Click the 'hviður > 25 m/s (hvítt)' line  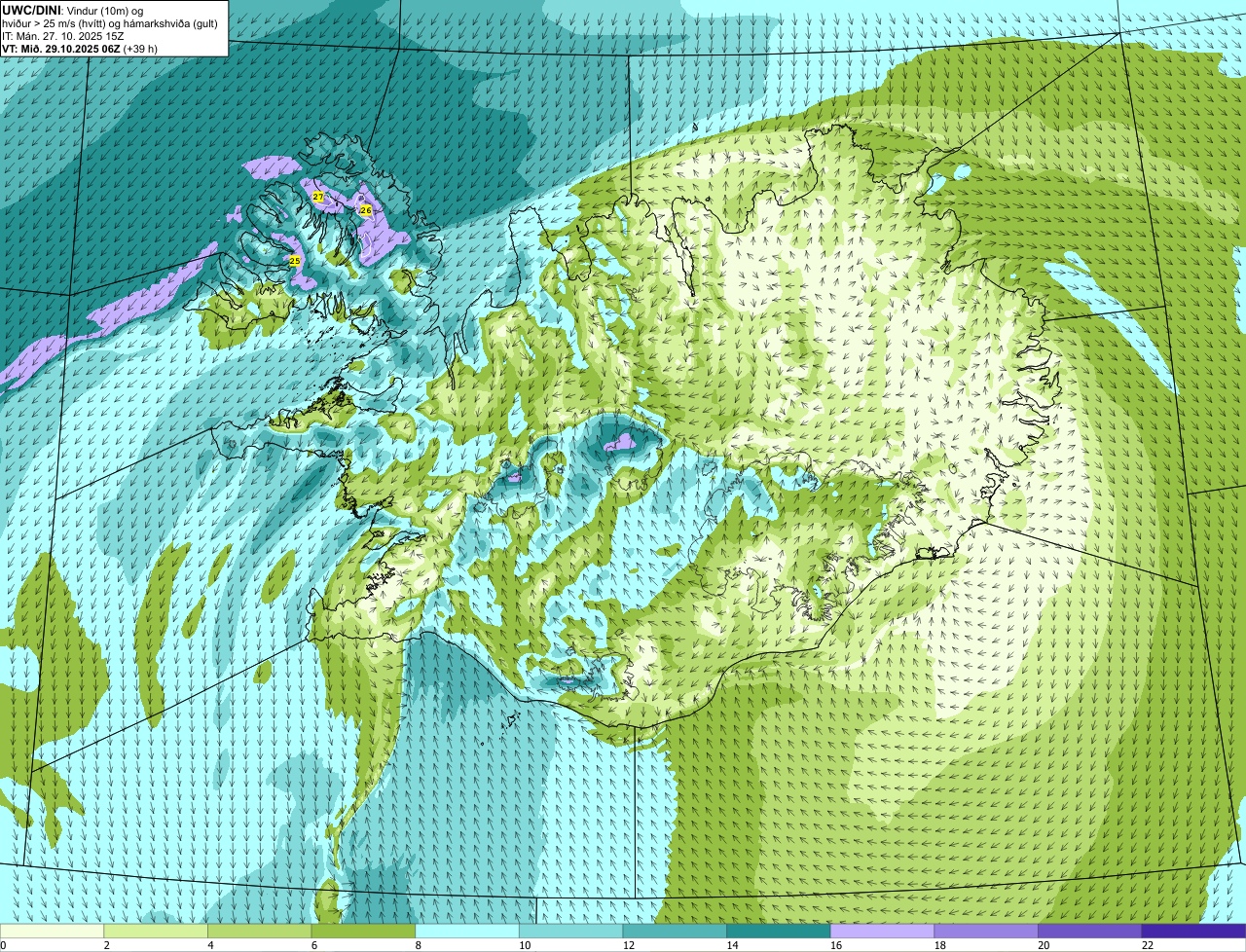110,22
